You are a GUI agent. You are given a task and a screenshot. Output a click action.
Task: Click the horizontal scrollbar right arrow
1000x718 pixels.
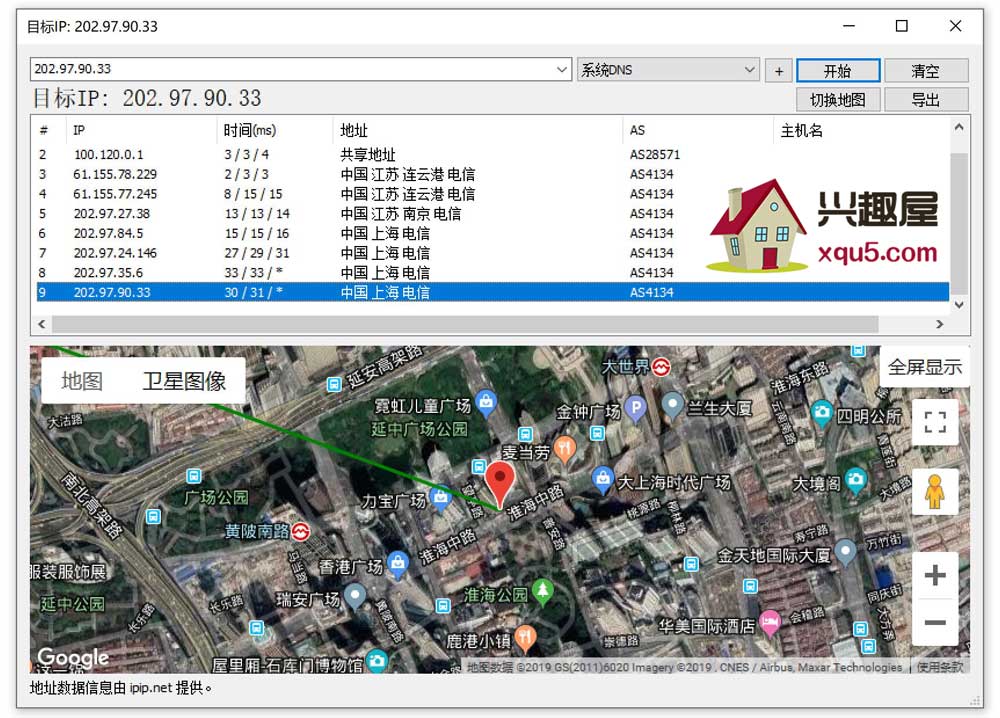tap(939, 324)
